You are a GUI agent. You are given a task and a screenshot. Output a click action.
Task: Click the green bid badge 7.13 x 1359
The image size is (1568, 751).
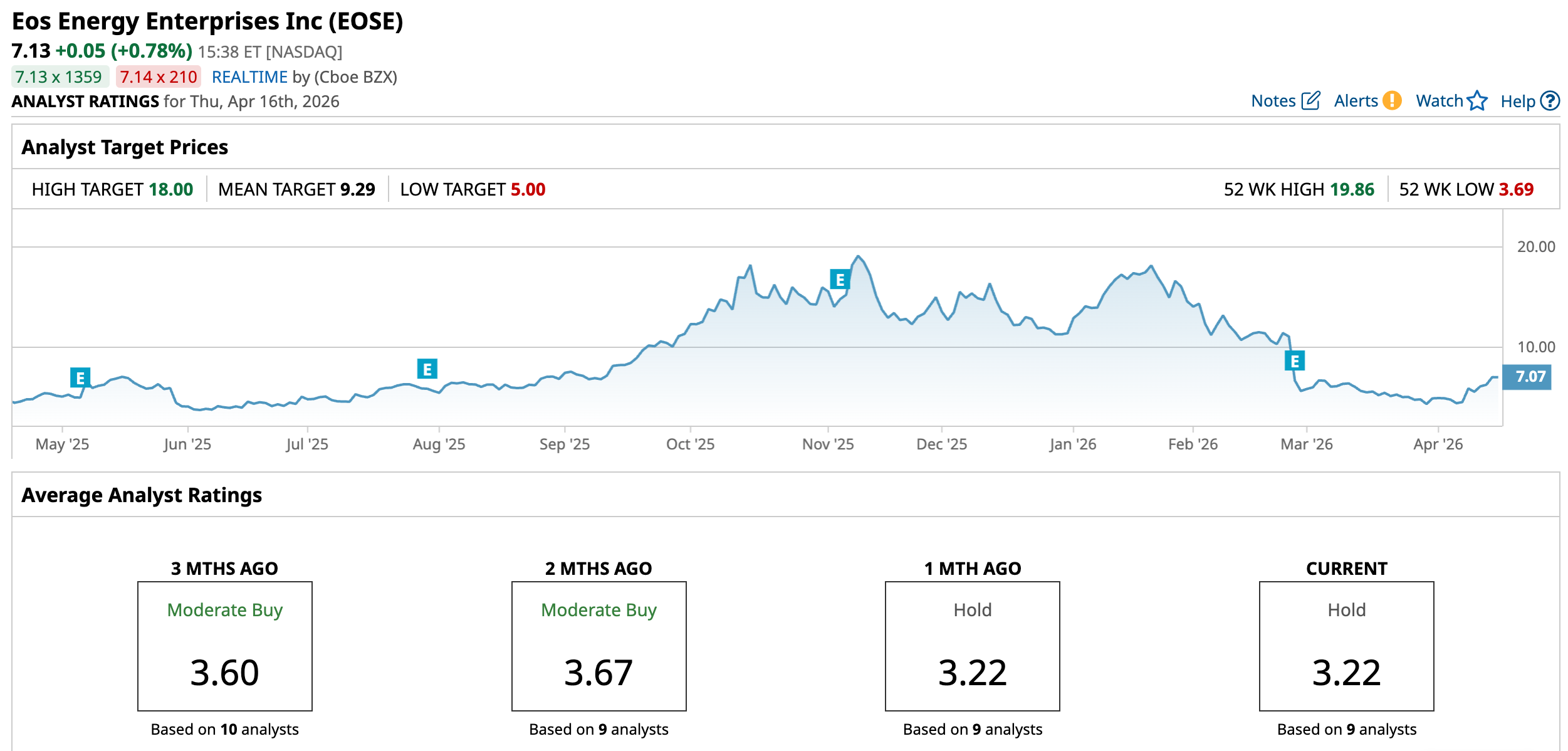pyautogui.click(x=59, y=77)
